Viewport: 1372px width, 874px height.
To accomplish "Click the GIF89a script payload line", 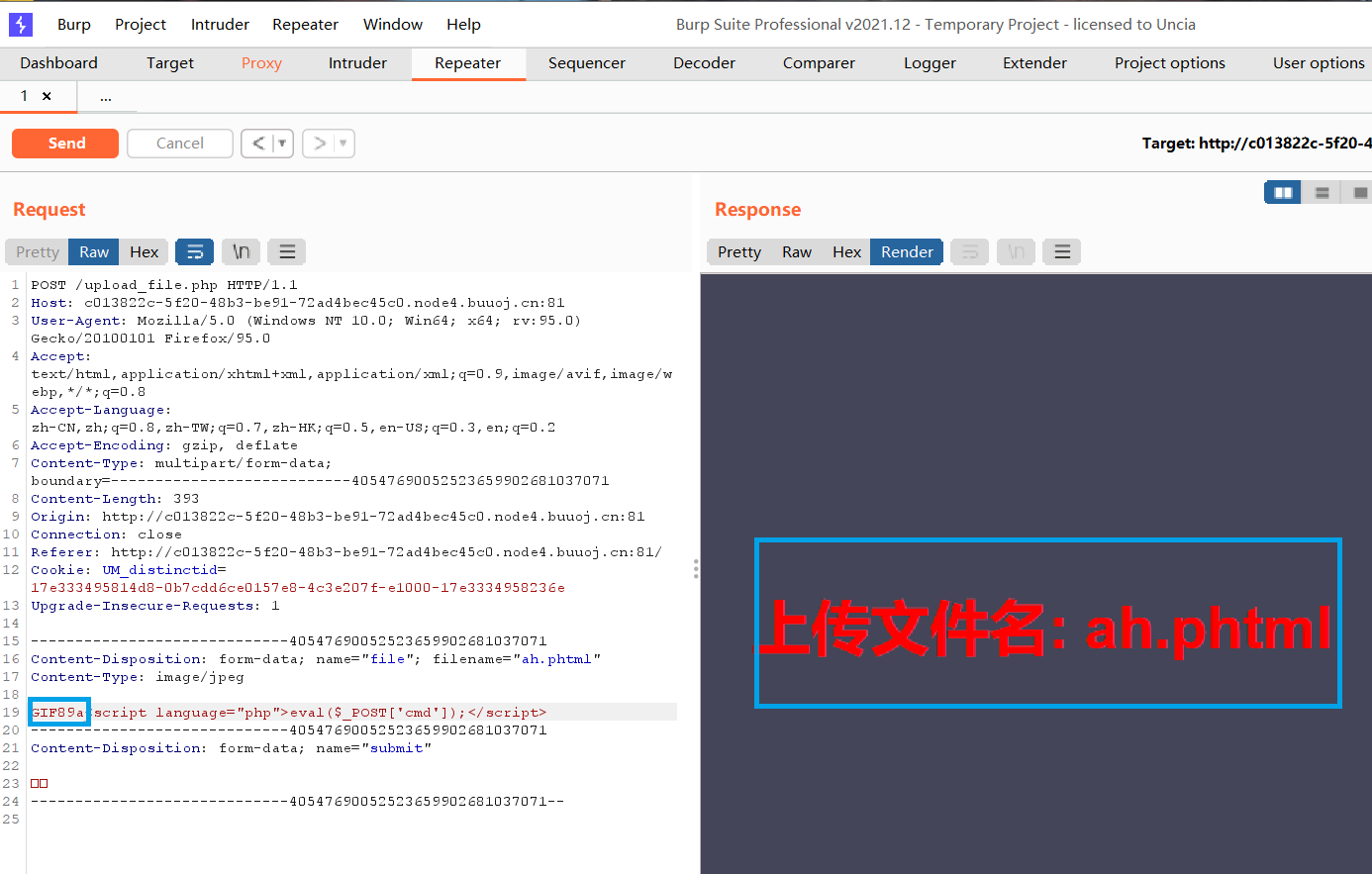I will click(x=288, y=713).
